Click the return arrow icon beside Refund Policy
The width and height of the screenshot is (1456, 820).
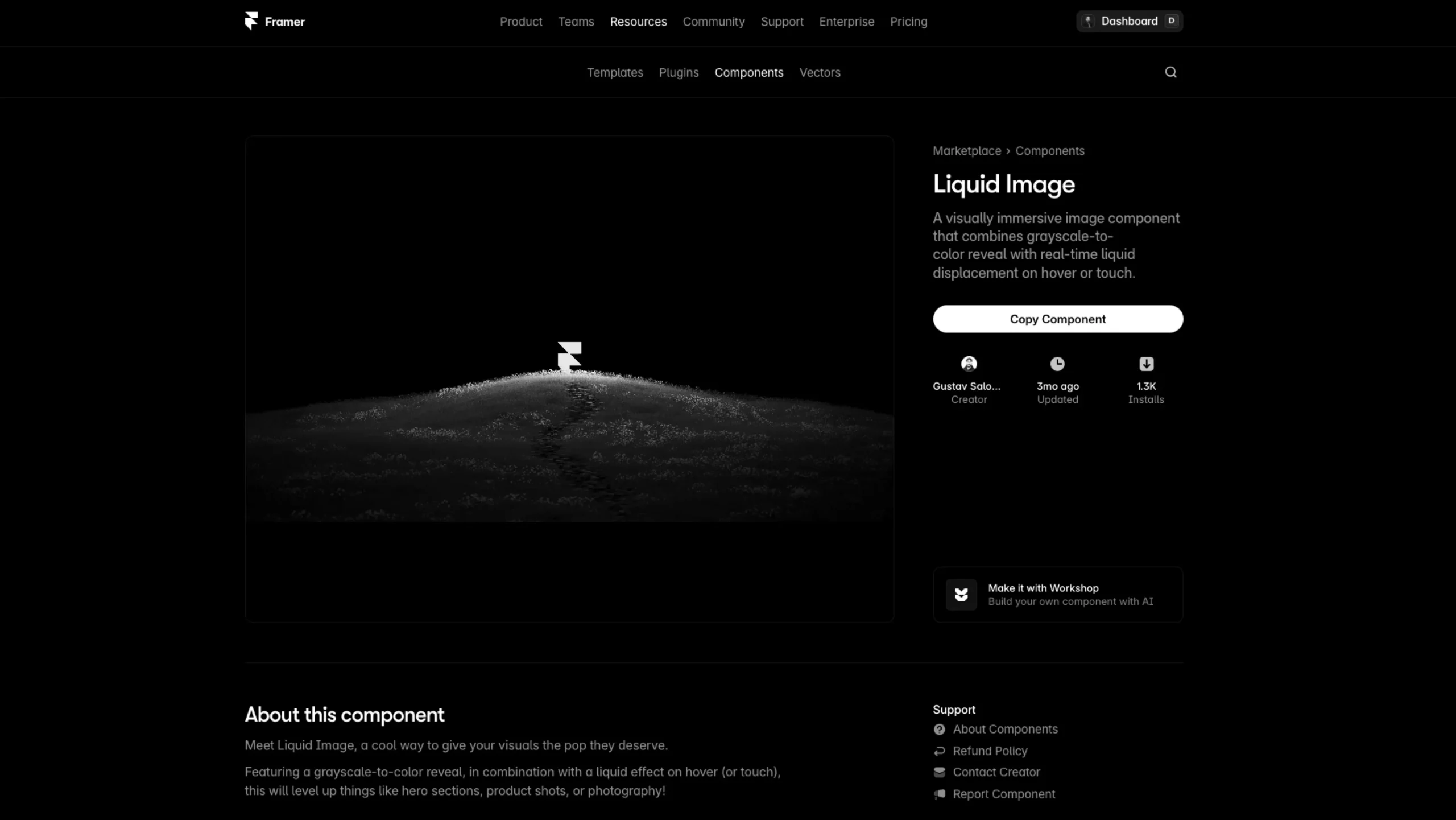click(x=939, y=751)
